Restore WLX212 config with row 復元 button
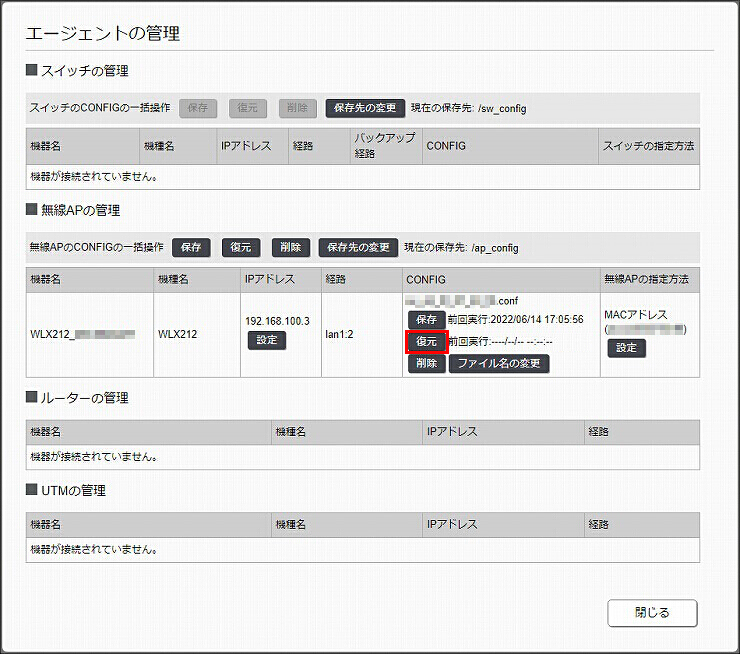 pyautogui.click(x=427, y=342)
